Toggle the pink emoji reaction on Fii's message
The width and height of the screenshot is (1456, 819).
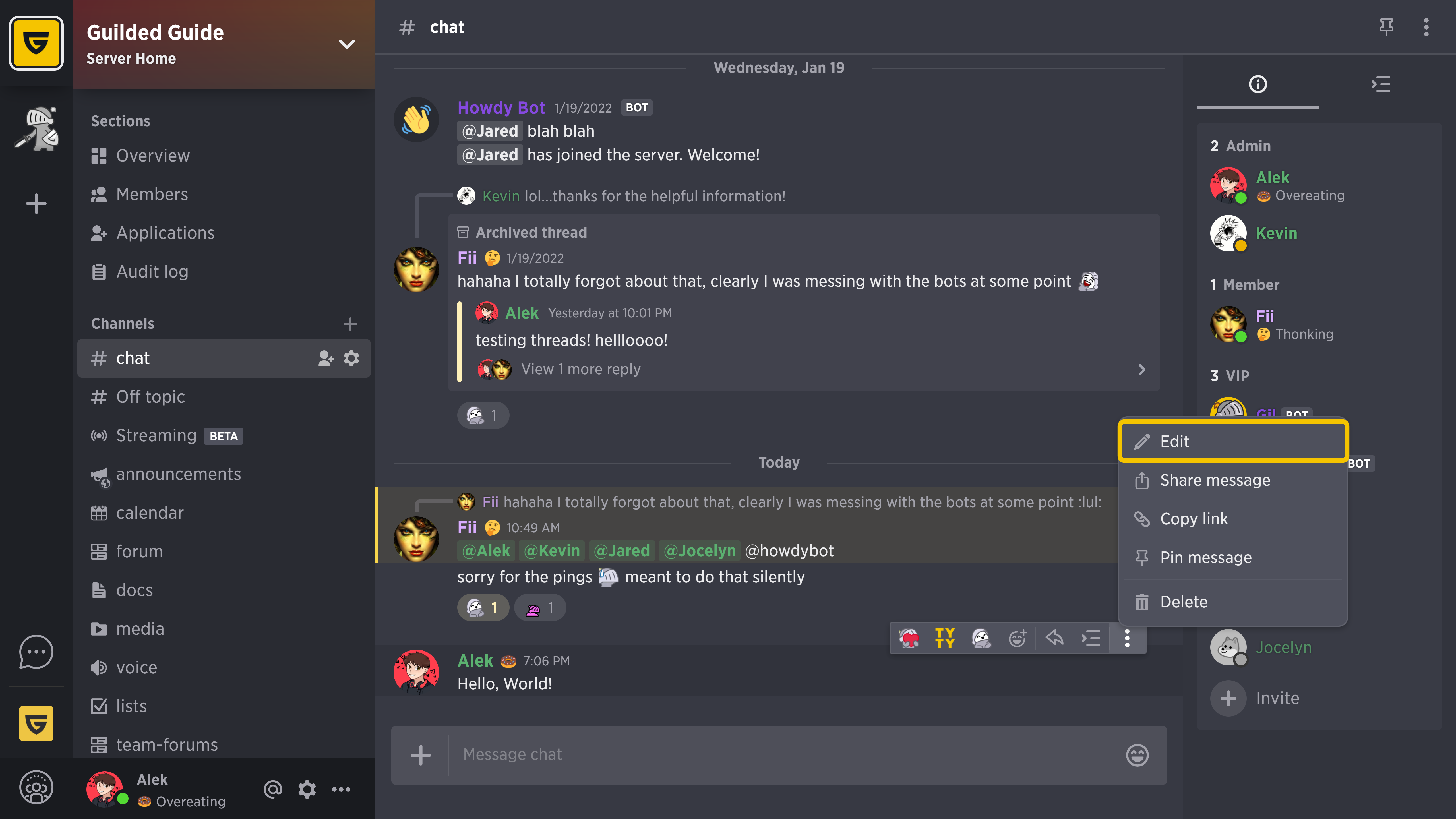pyautogui.click(x=540, y=608)
